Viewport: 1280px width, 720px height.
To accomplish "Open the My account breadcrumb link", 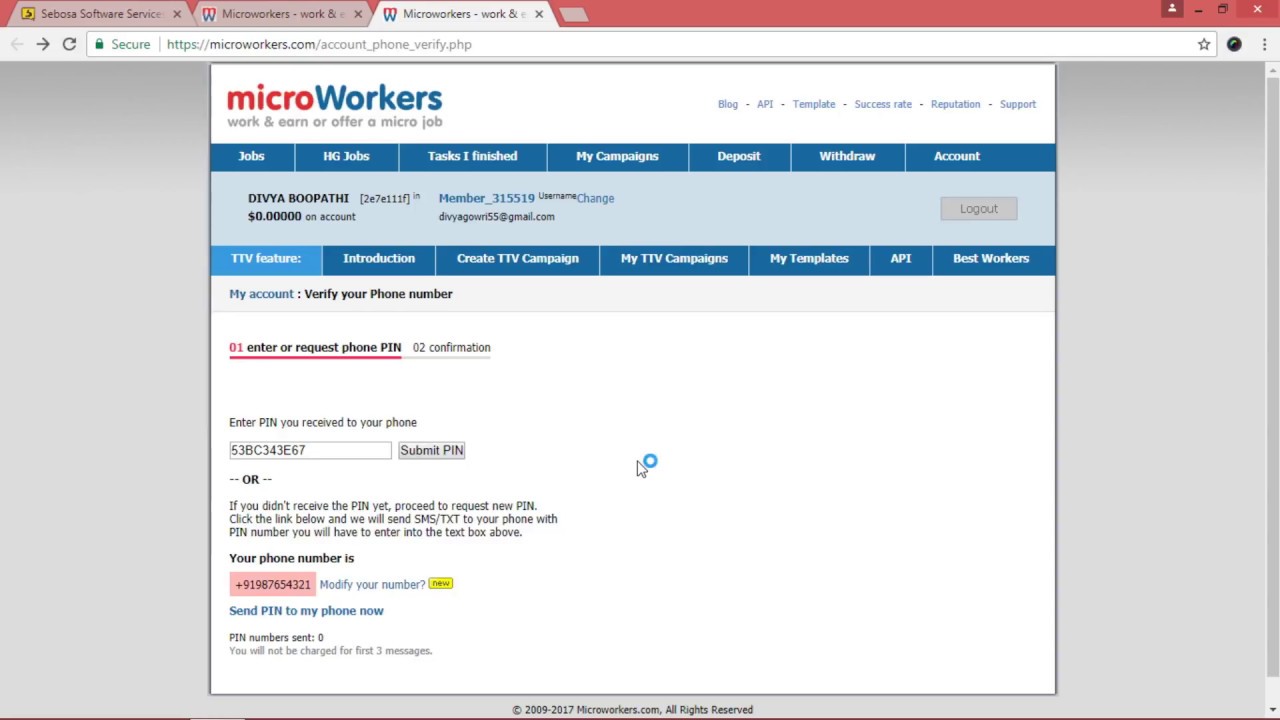I will coord(261,294).
